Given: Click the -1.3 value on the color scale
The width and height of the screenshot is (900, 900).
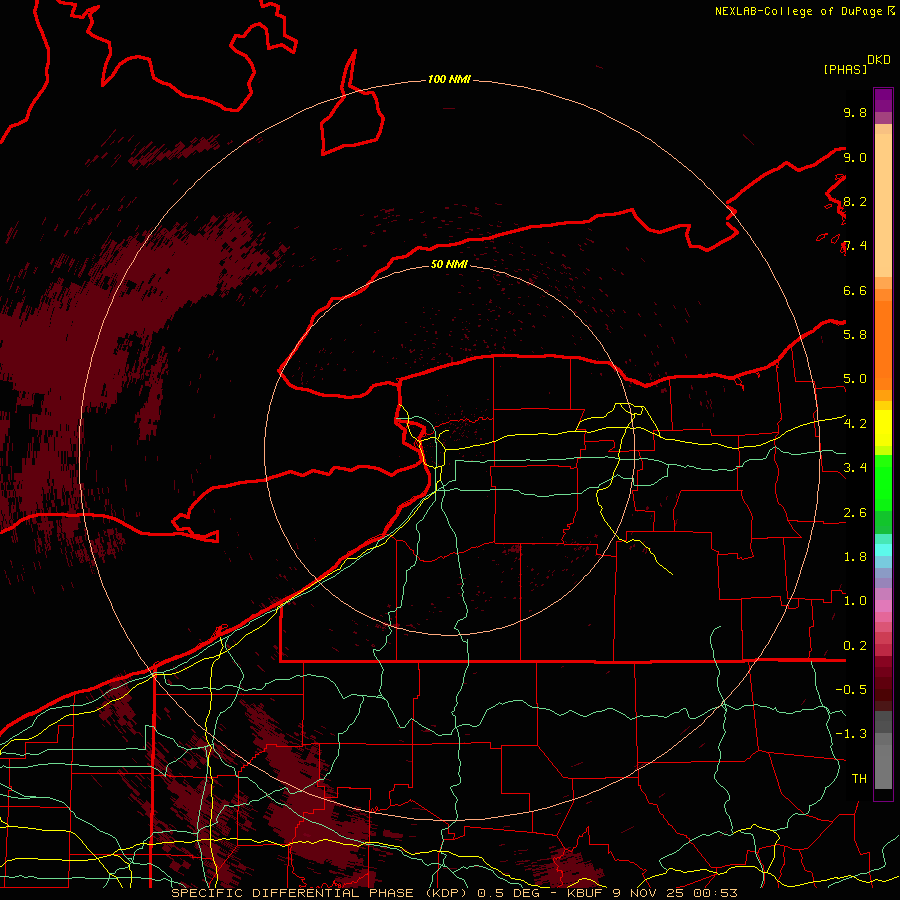Looking at the screenshot, I should coord(851,734).
